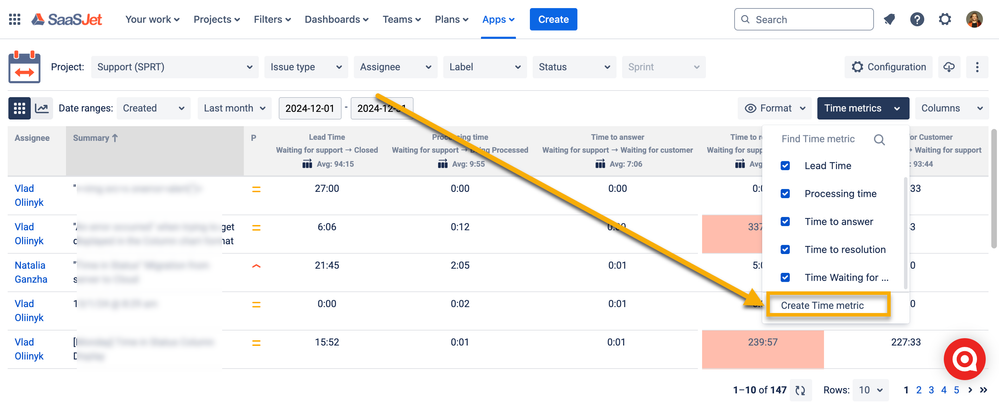
Task: Open the Assignee filter dropdown
Action: point(396,67)
